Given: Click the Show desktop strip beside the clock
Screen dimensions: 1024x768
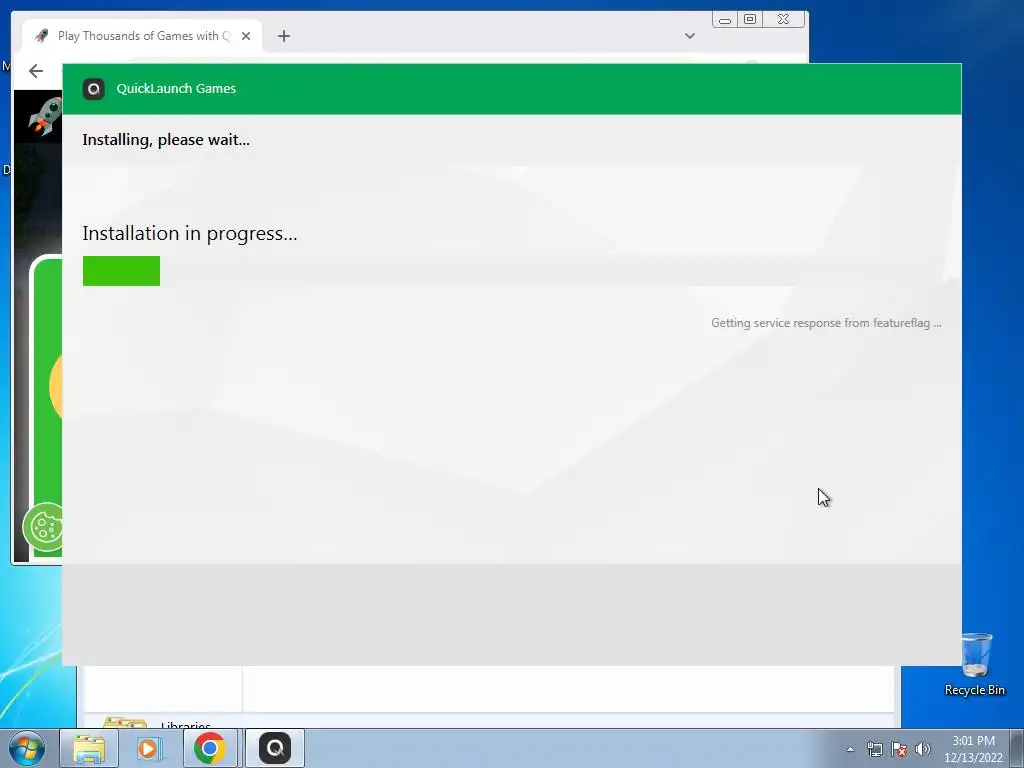Looking at the screenshot, I should [x=1017, y=748].
